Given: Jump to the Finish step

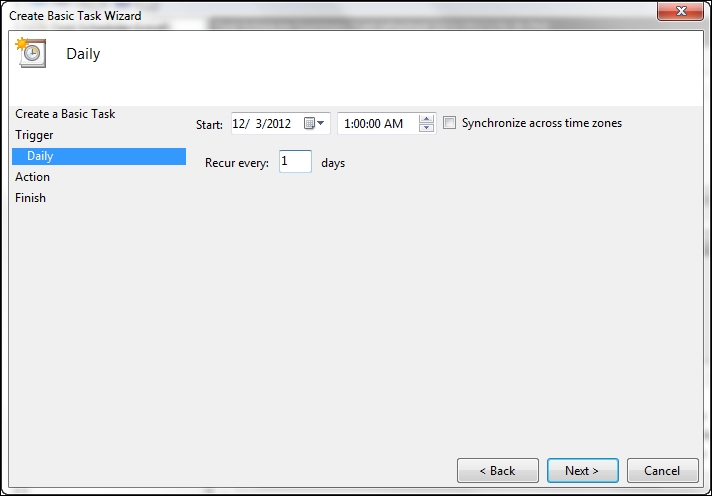Looking at the screenshot, I should pyautogui.click(x=30, y=198).
